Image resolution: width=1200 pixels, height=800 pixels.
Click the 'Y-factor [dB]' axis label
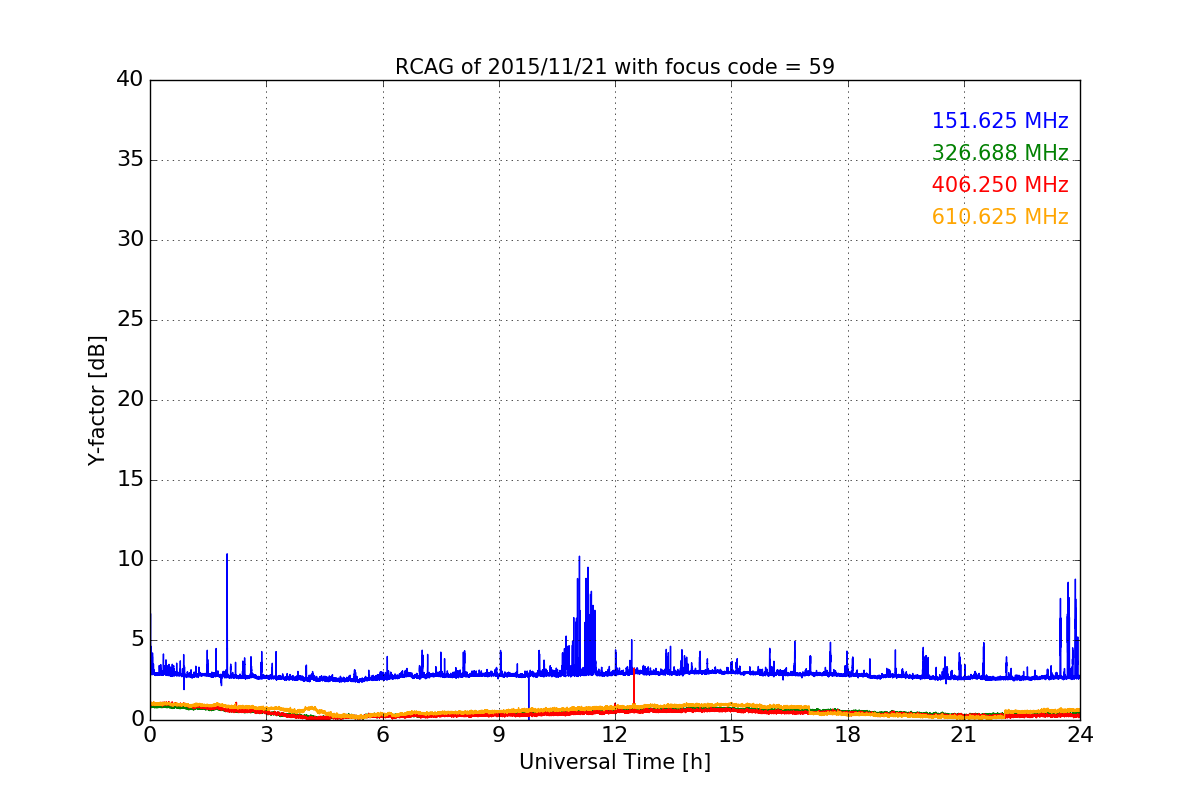click(x=97, y=400)
